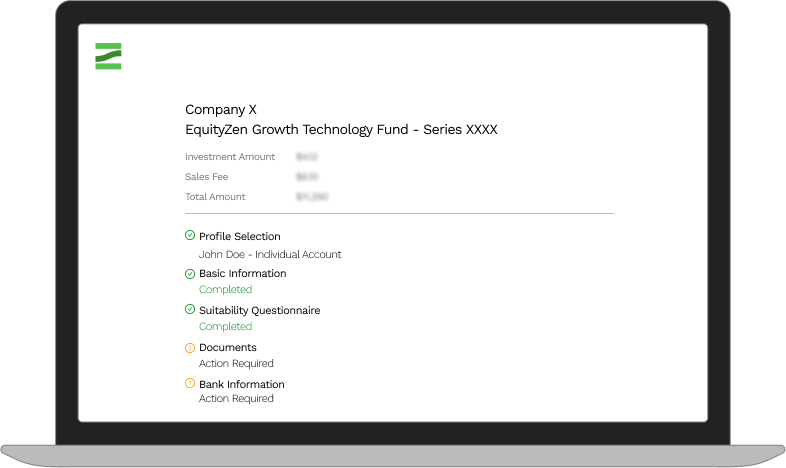Click the 'Investment Amount' label
Image resolution: width=786 pixels, height=468 pixels.
tap(230, 157)
